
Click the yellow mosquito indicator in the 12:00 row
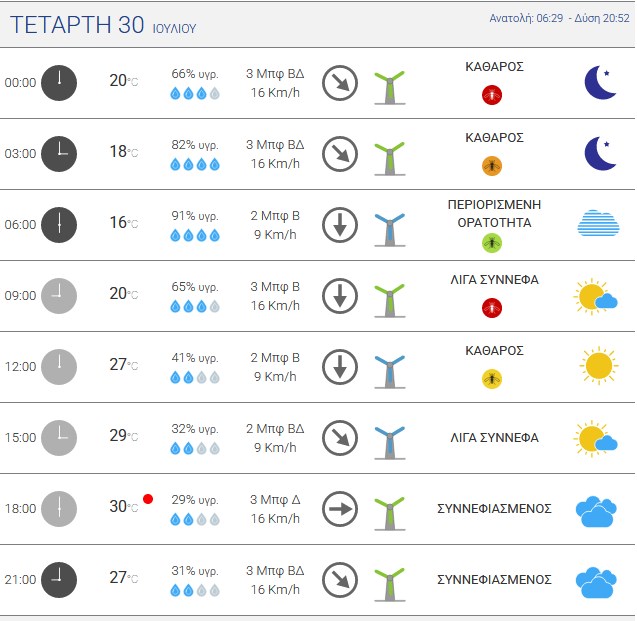click(x=492, y=379)
